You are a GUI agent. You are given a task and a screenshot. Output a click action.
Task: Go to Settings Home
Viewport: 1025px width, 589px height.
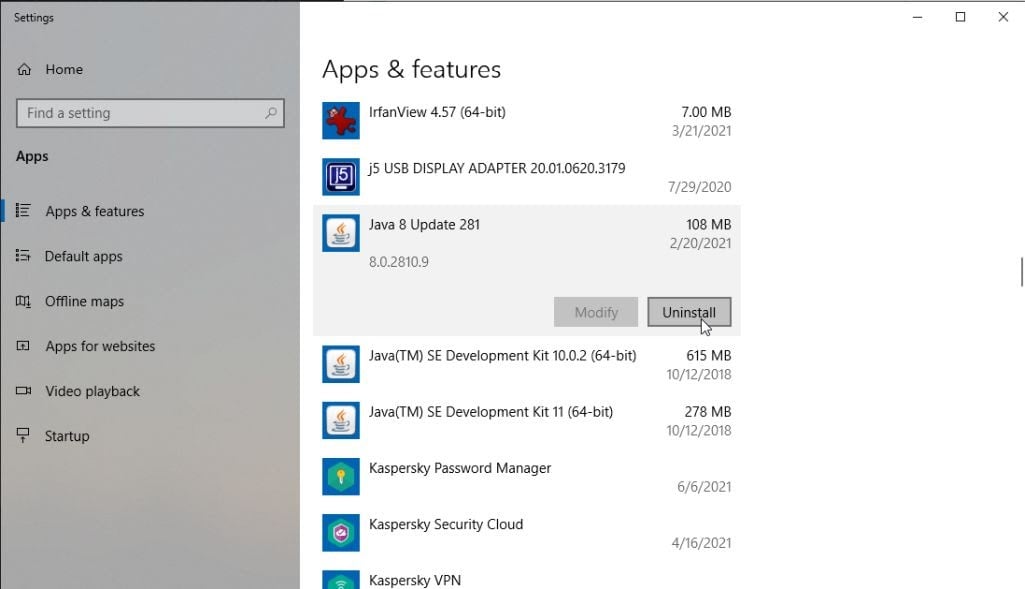63,69
